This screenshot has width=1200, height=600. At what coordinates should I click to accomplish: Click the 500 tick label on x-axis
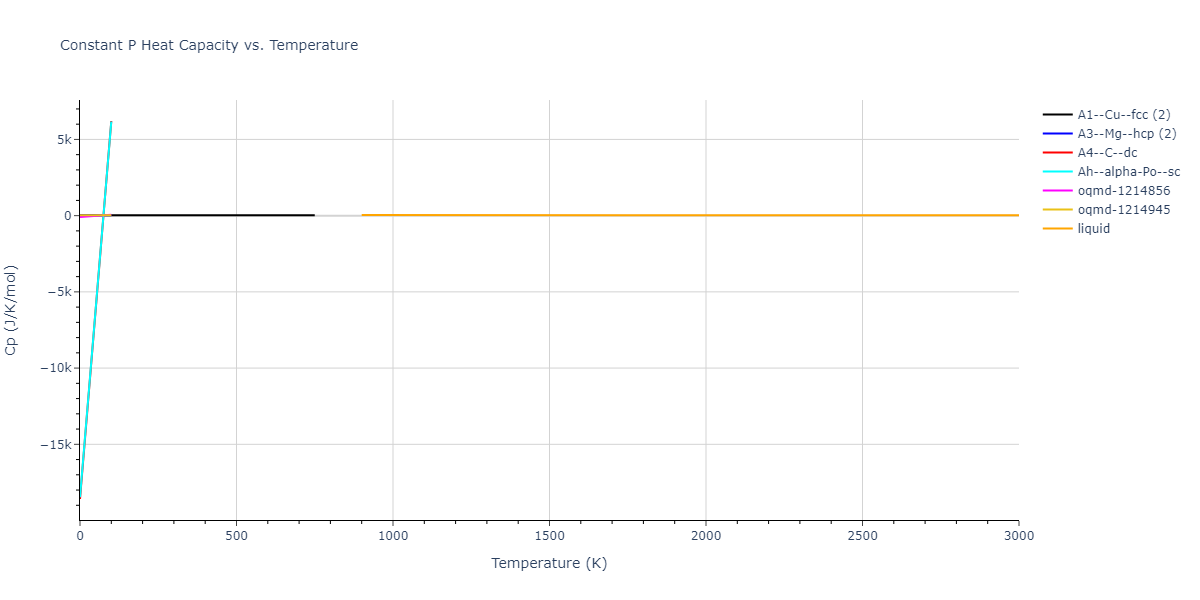click(236, 536)
